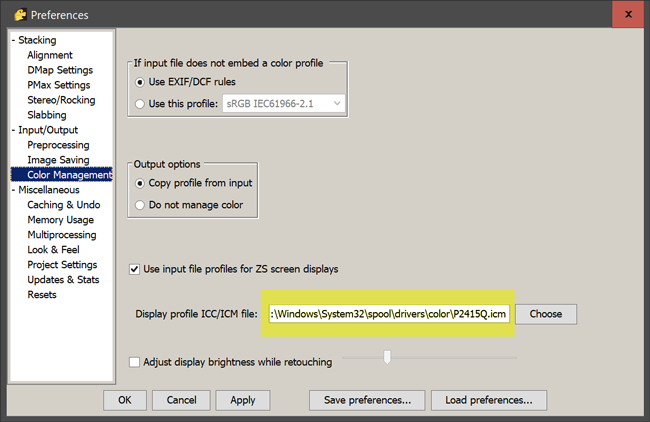Viewport: 650px width, 422px height.
Task: Click the OK button
Action: pos(124,400)
